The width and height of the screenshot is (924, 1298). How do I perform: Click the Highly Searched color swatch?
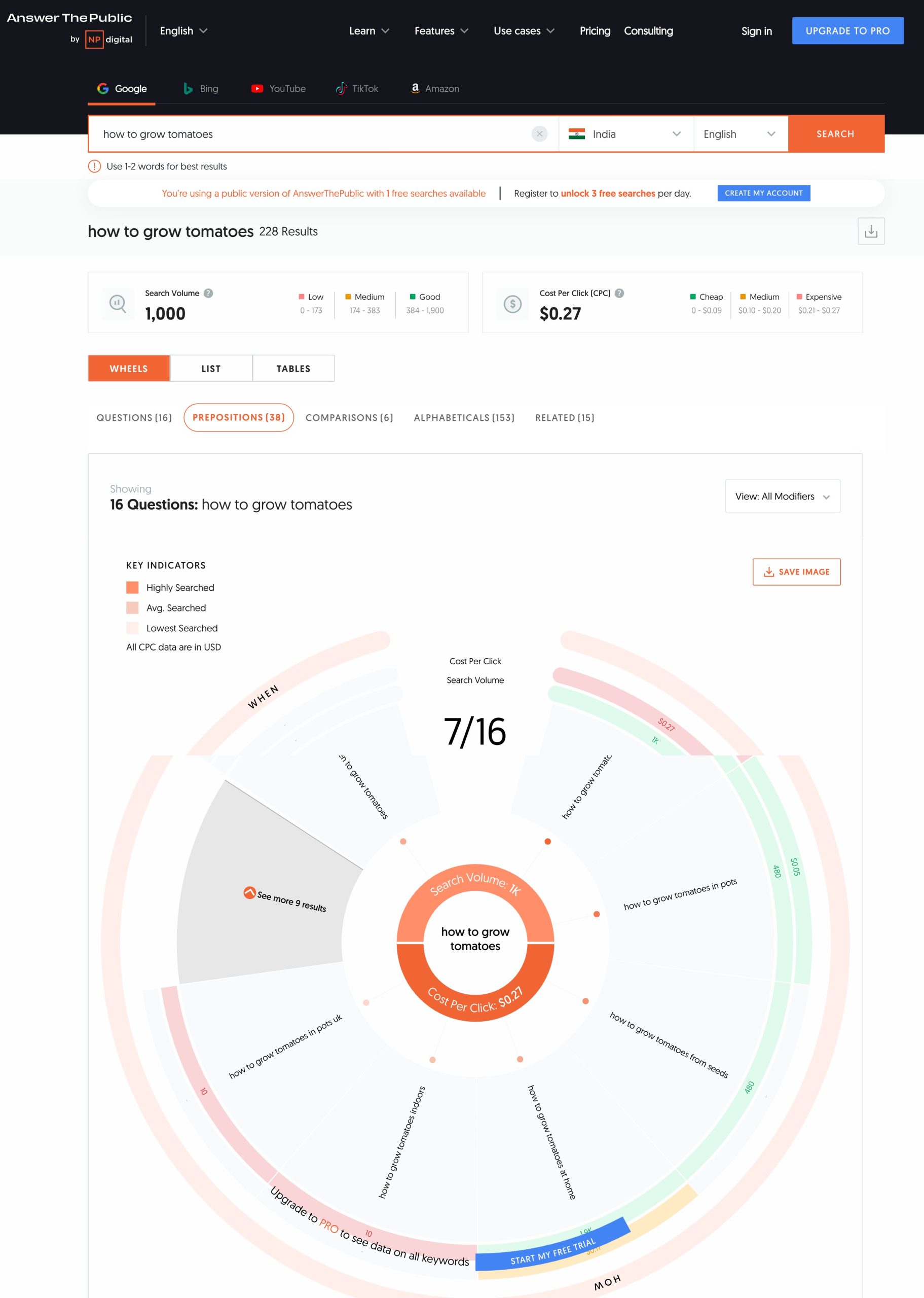[133, 588]
